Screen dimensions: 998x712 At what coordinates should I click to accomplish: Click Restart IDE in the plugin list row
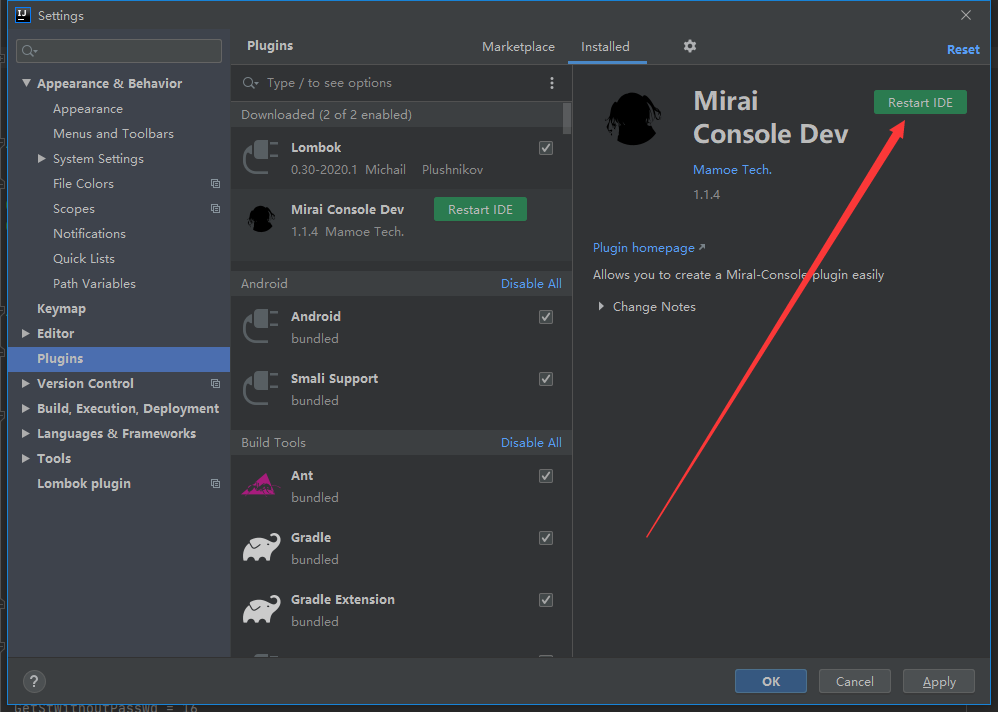[481, 209]
